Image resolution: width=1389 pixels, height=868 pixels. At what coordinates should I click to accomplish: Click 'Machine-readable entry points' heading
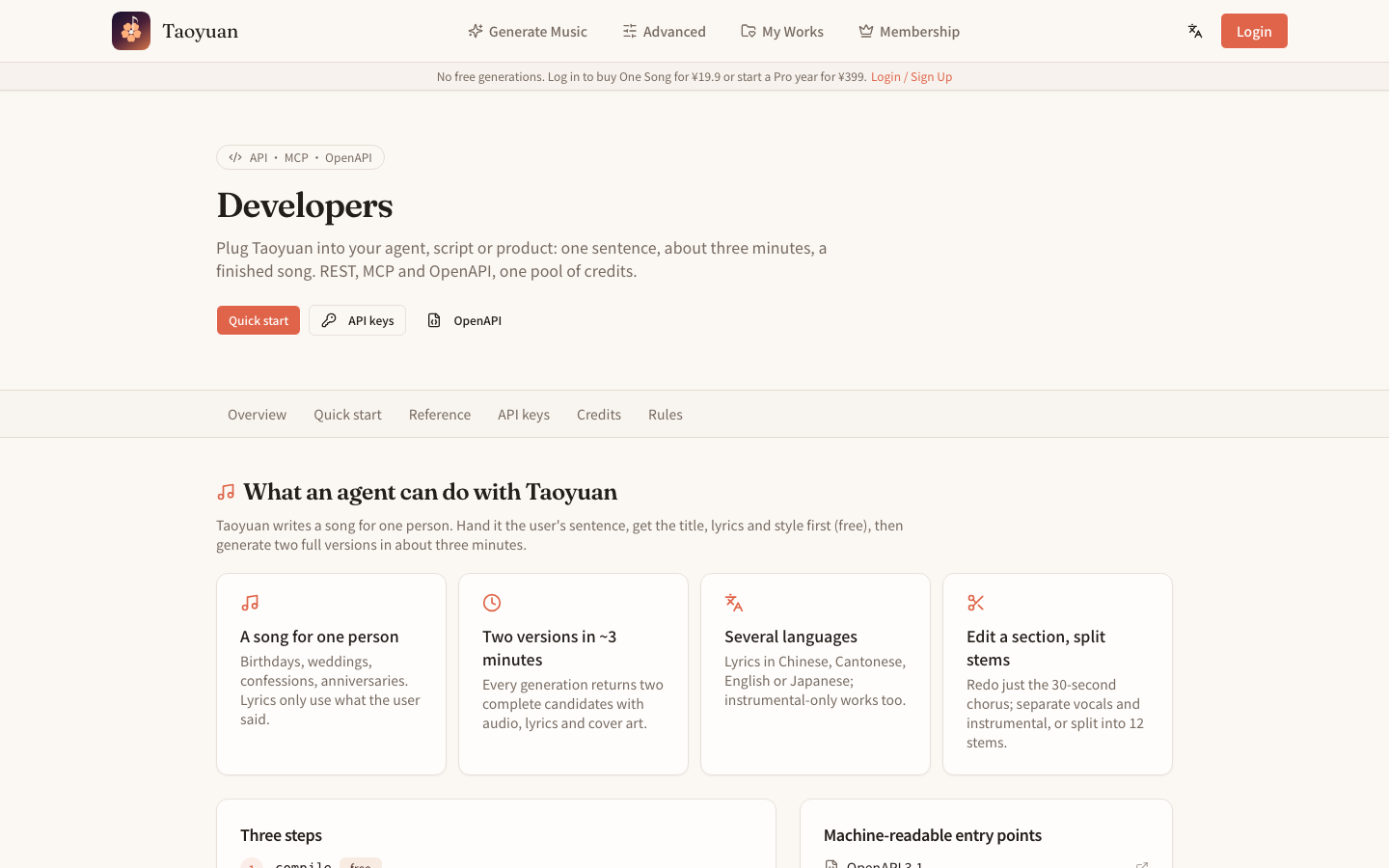point(933,835)
